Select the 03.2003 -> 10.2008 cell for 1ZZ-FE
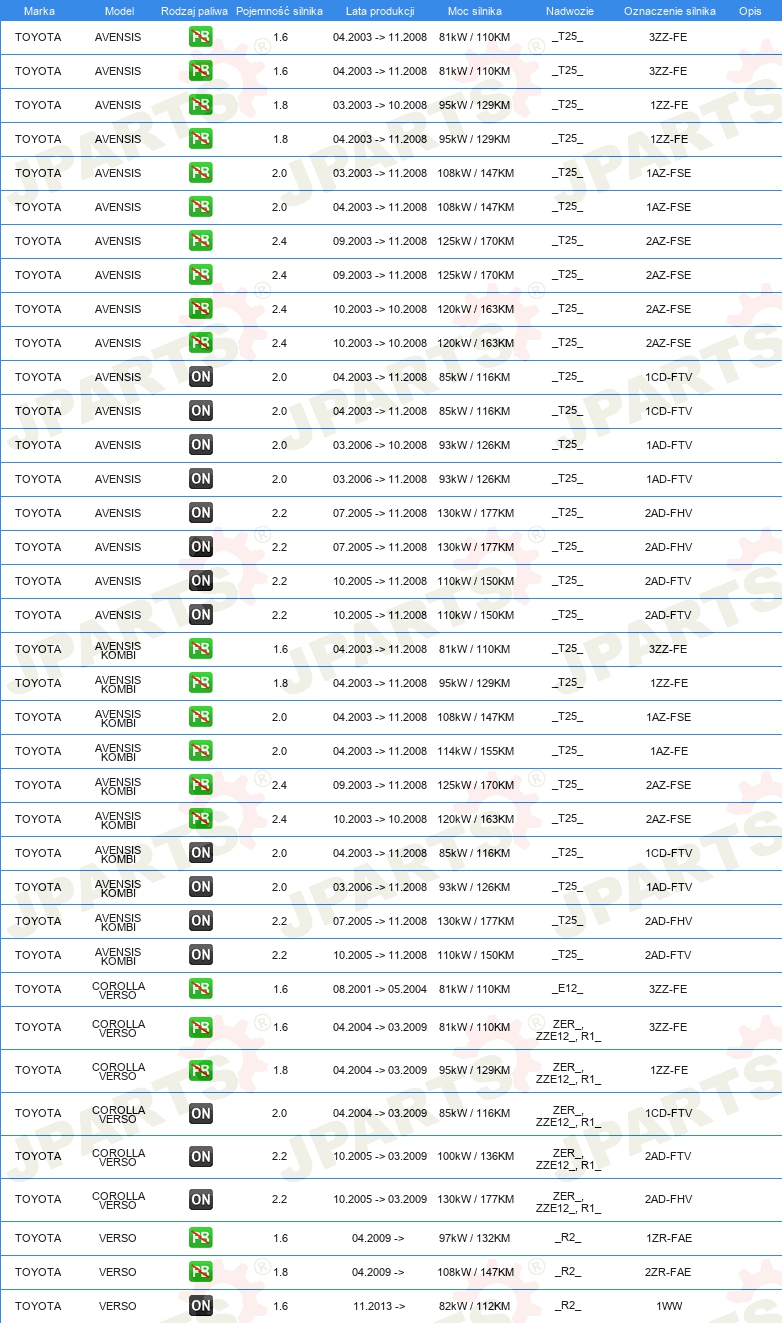782x1323 pixels. point(380,105)
